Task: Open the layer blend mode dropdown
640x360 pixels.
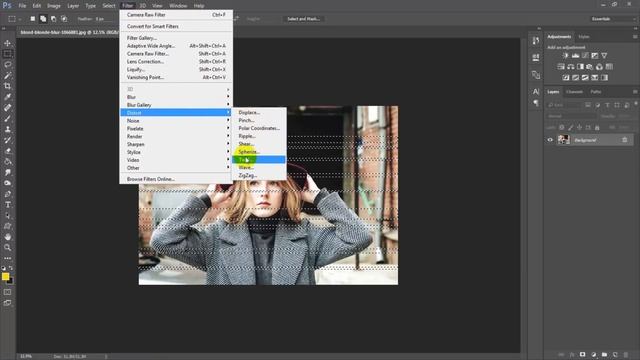Action: [x=571, y=116]
